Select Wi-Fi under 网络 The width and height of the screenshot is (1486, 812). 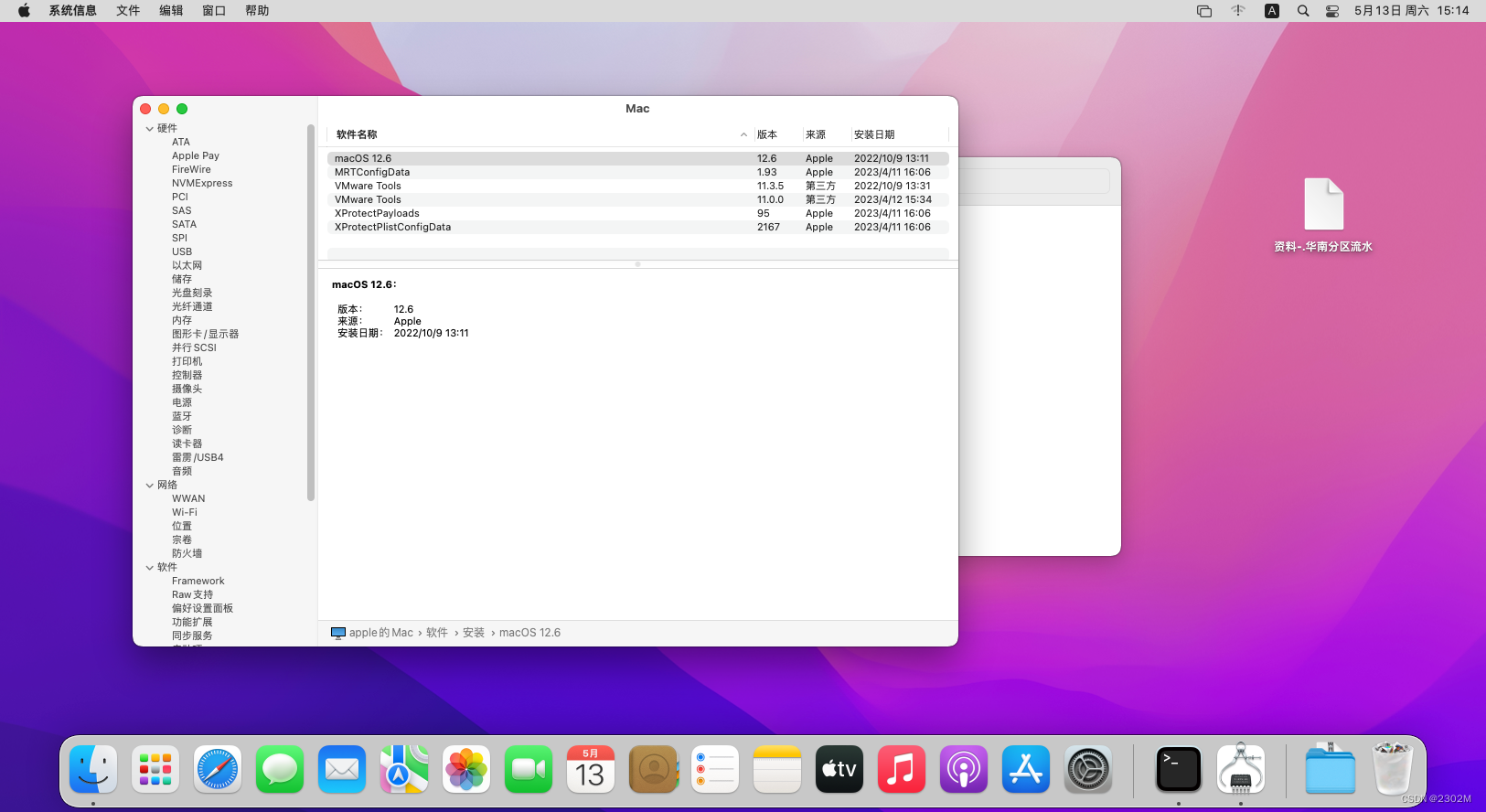point(185,513)
